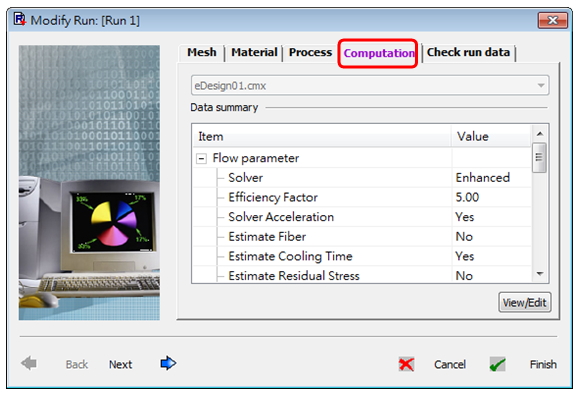
Task: Click the View/Edit button
Action: pos(525,303)
